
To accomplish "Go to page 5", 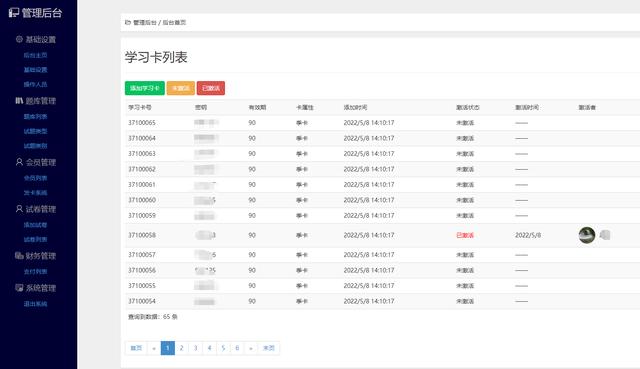I will click(x=223, y=348).
